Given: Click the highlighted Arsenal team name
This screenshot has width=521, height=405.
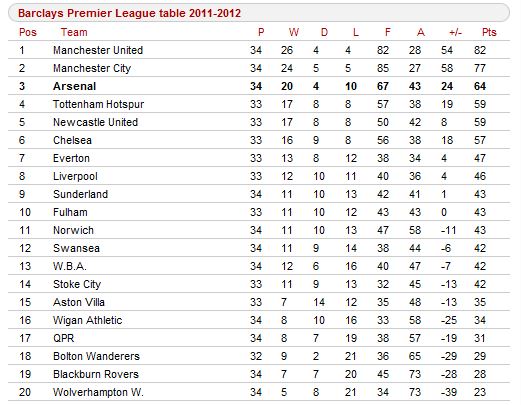Looking at the screenshot, I should [75, 86].
